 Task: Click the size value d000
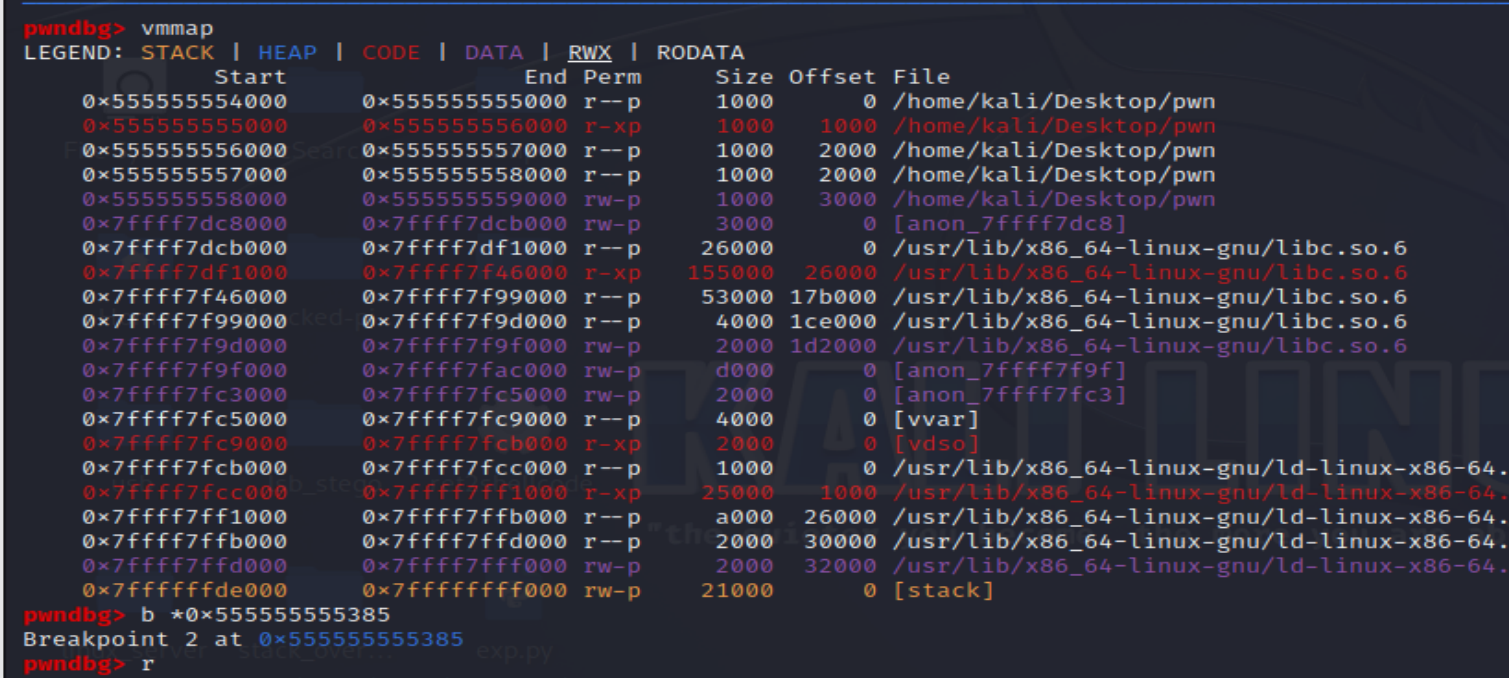[x=744, y=371]
